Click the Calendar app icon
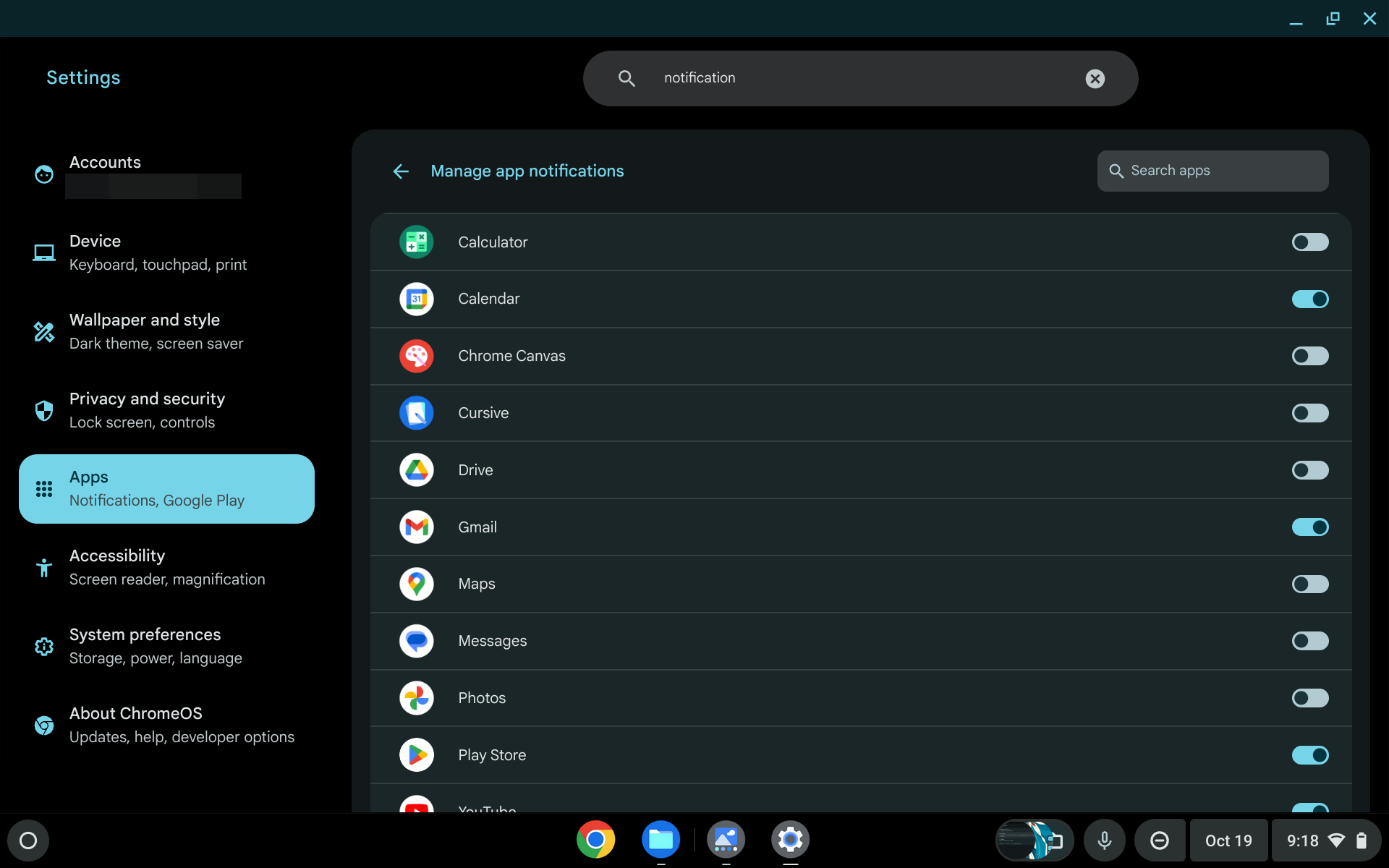Viewport: 1389px width, 868px height. (416, 299)
